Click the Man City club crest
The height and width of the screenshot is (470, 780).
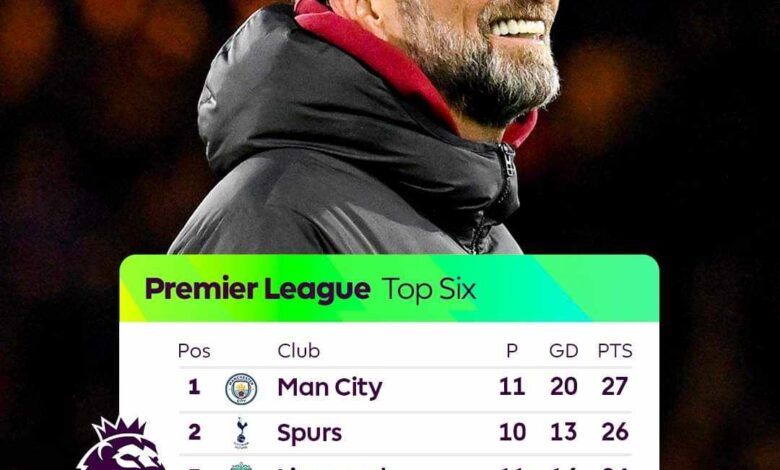click(241, 388)
